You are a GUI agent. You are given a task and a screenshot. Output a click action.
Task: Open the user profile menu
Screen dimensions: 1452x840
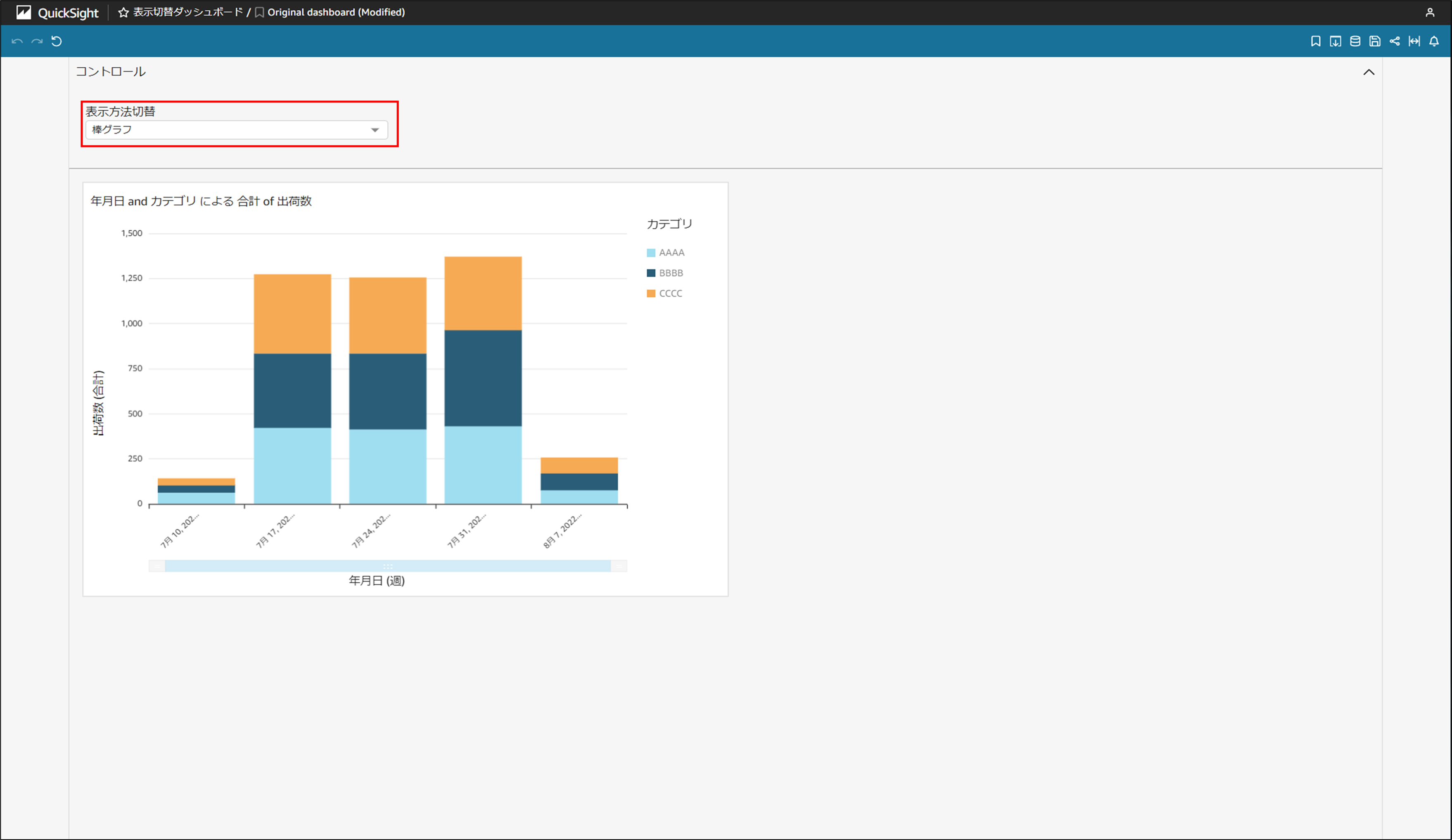point(1430,12)
